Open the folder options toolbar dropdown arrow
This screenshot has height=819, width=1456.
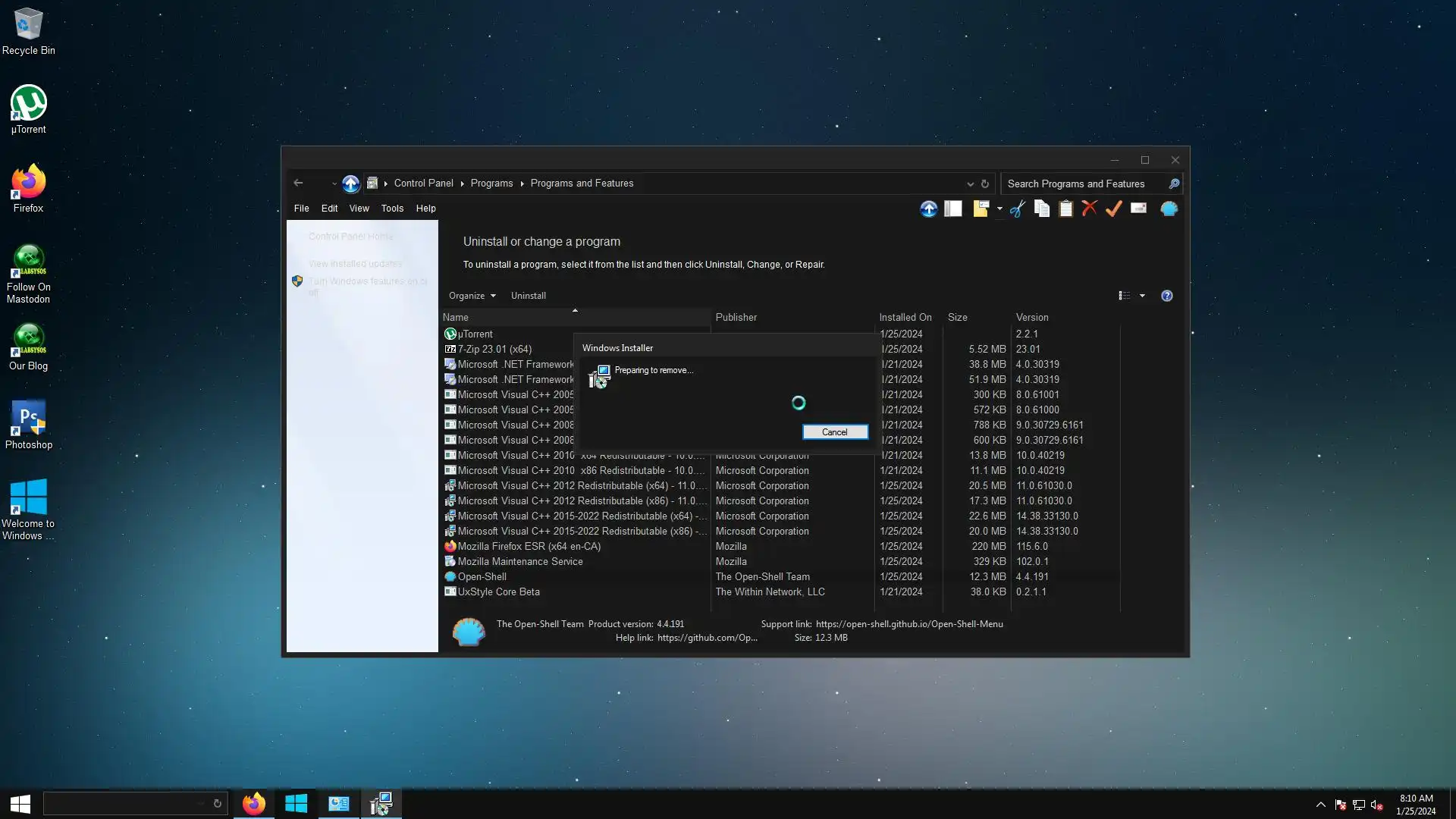pyautogui.click(x=999, y=209)
